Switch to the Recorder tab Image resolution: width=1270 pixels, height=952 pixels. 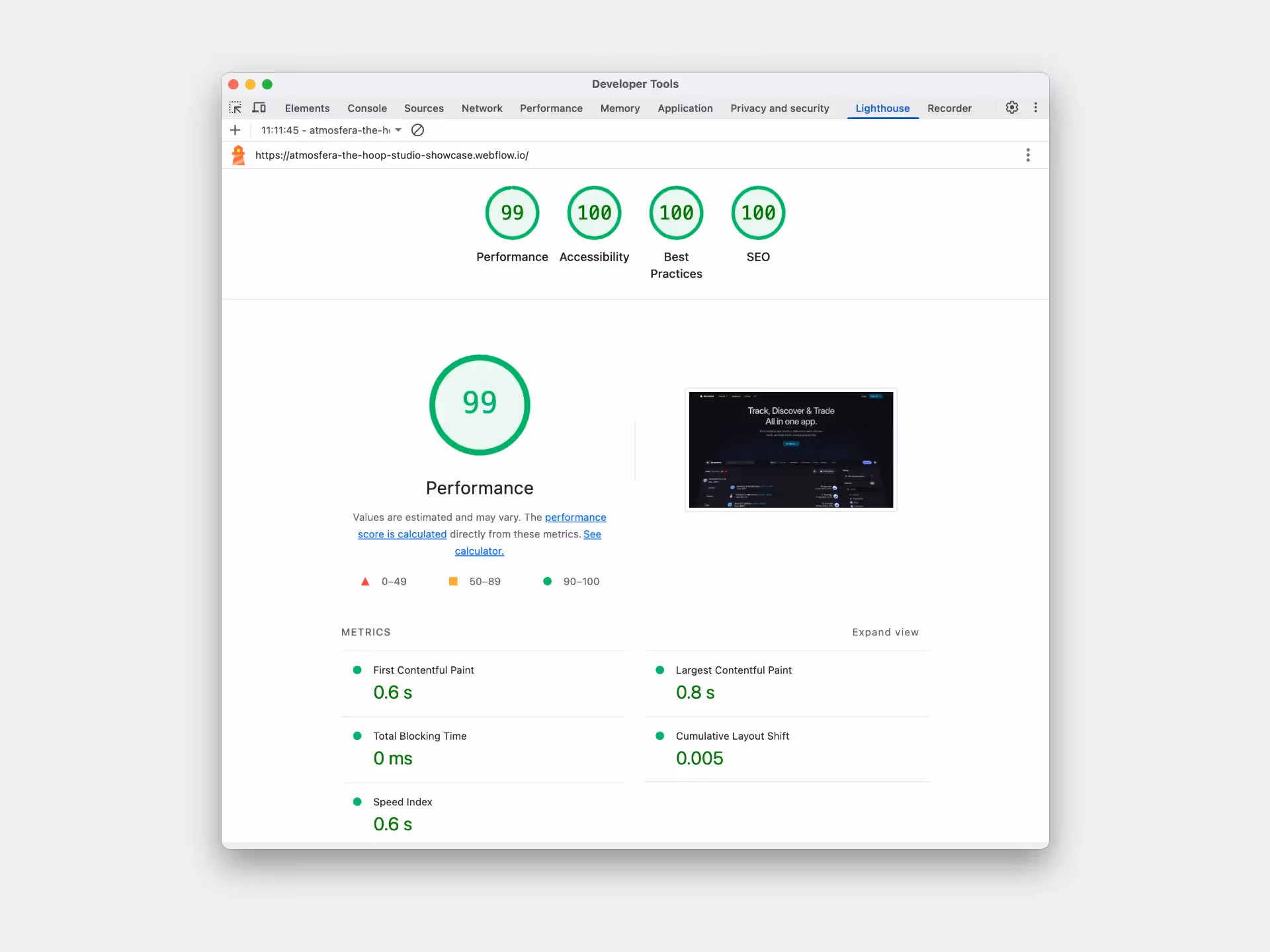click(949, 108)
